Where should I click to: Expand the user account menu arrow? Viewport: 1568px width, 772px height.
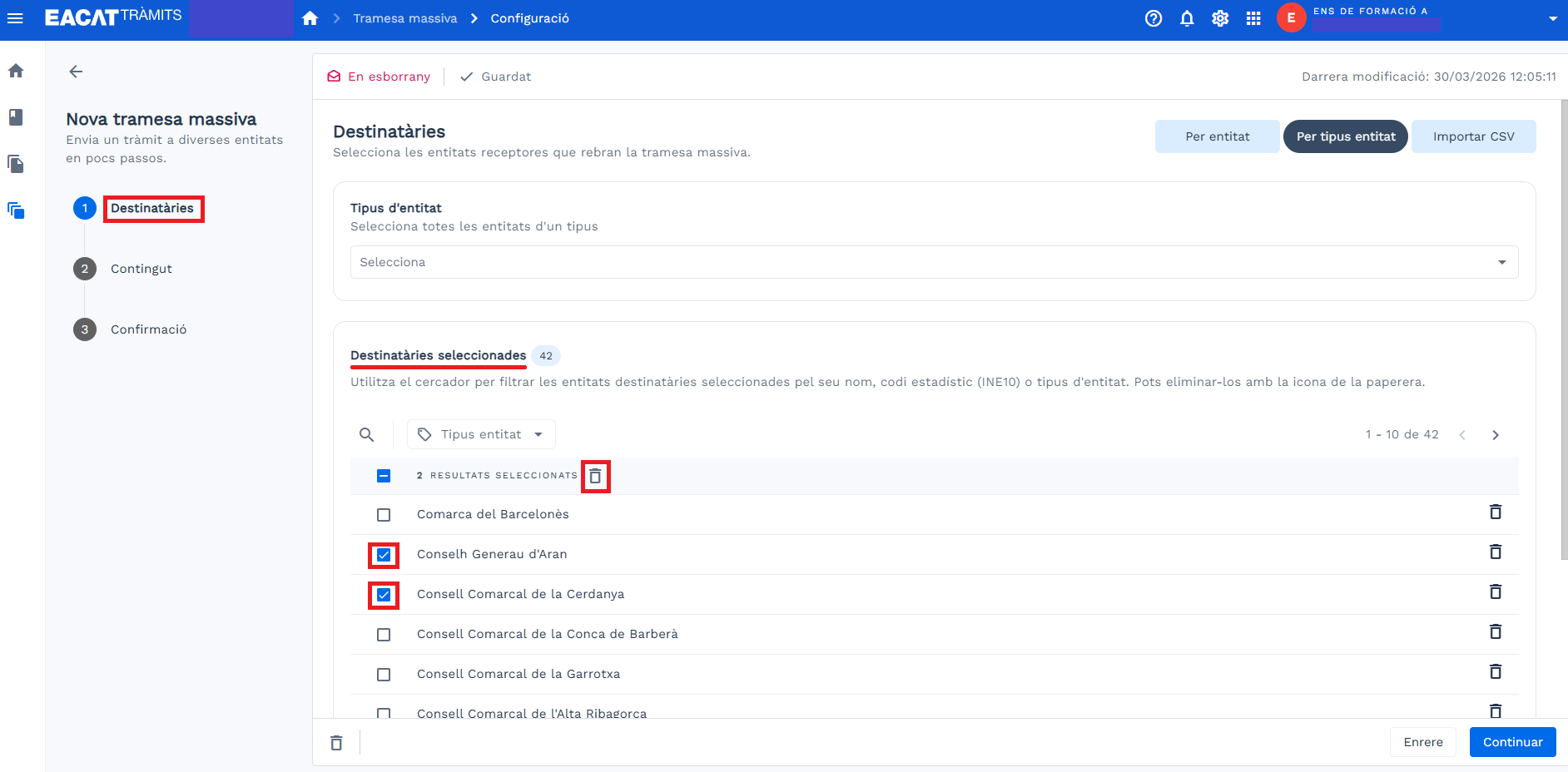click(x=1552, y=18)
